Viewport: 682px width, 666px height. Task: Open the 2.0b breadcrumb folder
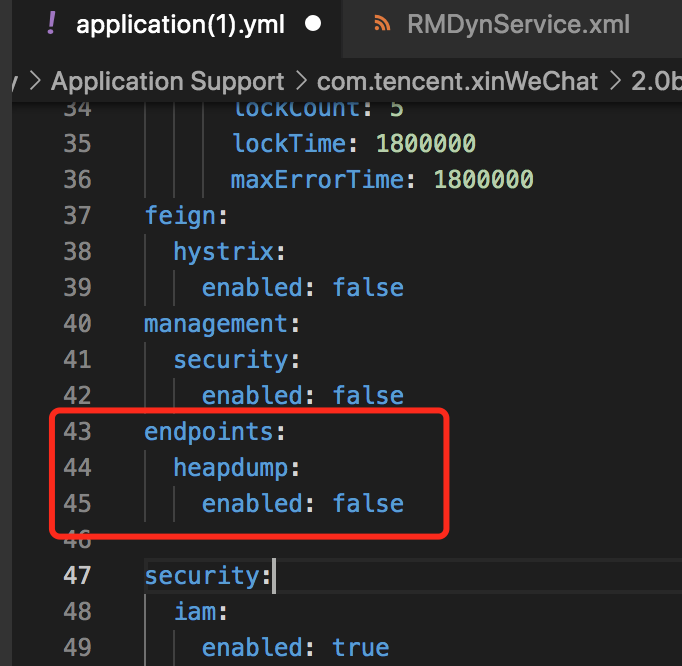pyautogui.click(x=656, y=81)
